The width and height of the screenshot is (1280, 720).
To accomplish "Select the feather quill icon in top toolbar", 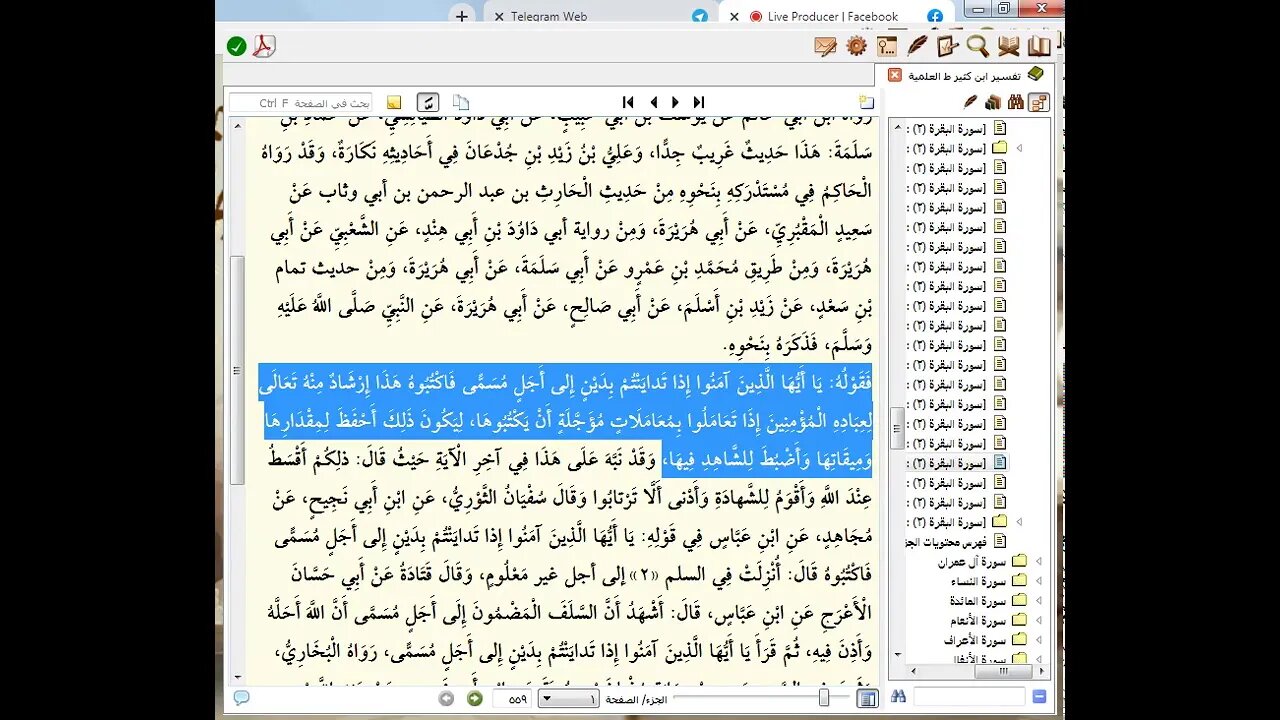I will pos(917,46).
